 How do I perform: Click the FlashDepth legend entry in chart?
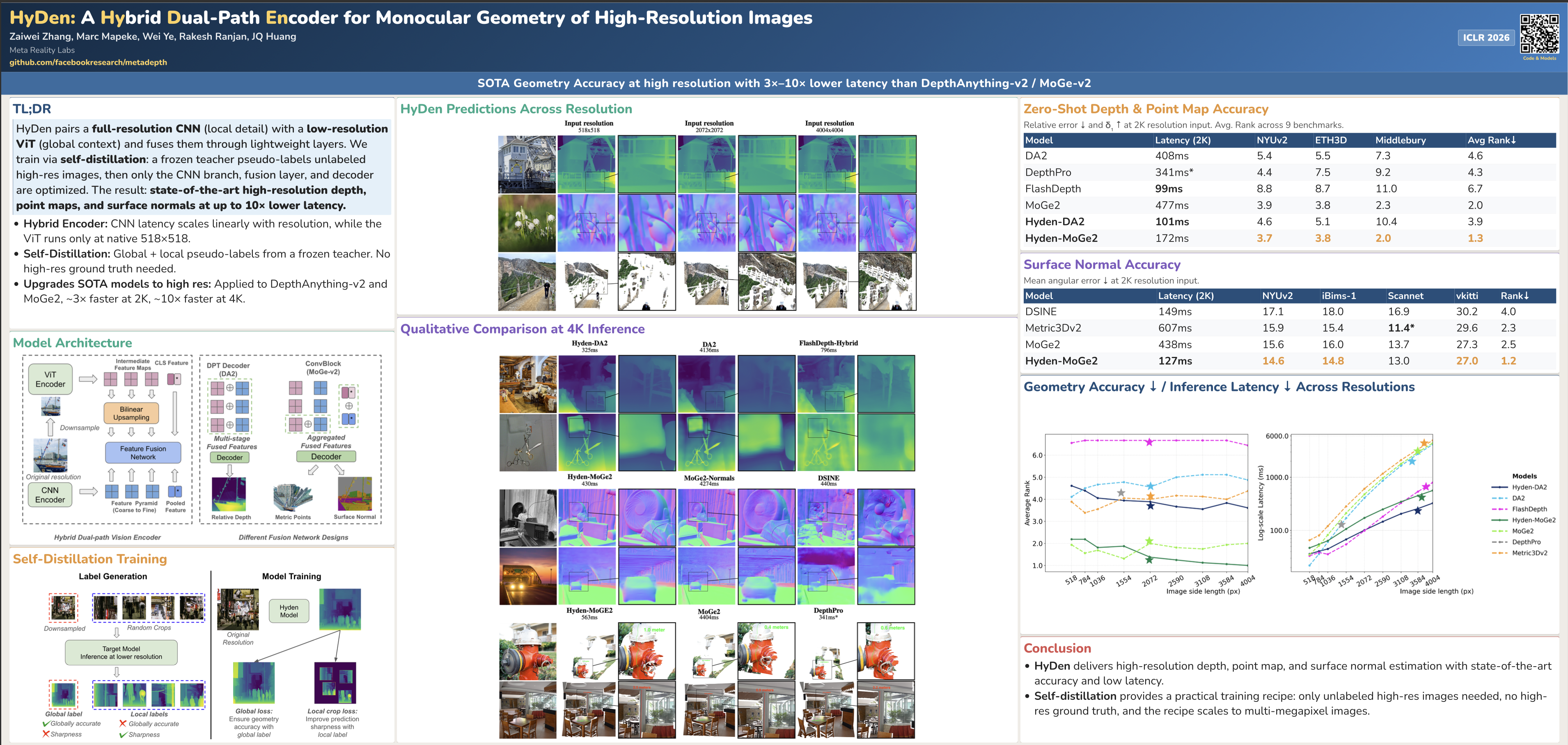1529,509
